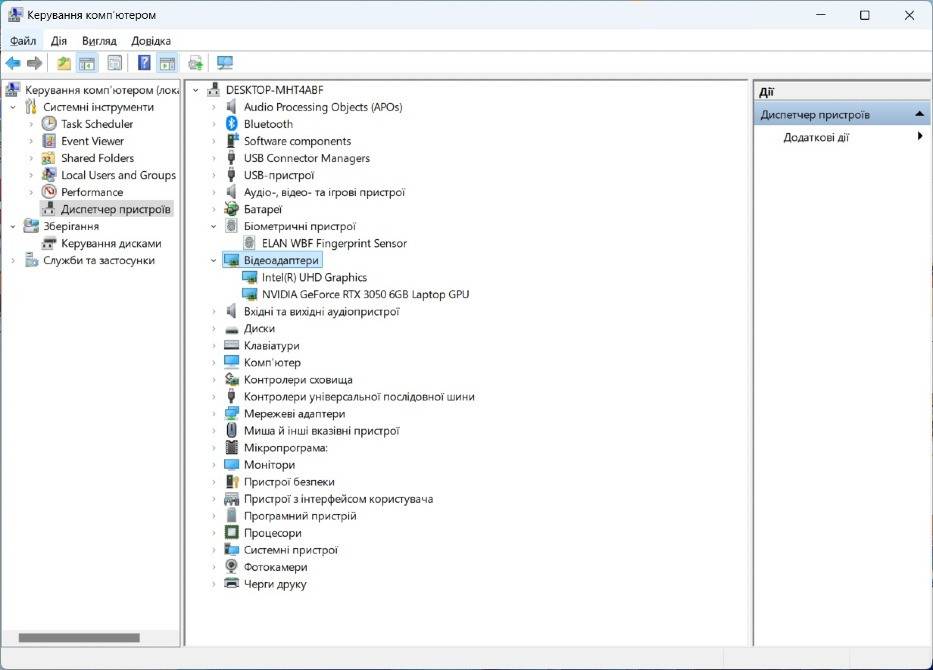933x670 pixels.
Task: Click the Help question mark toolbar icon
Action: pos(144,63)
